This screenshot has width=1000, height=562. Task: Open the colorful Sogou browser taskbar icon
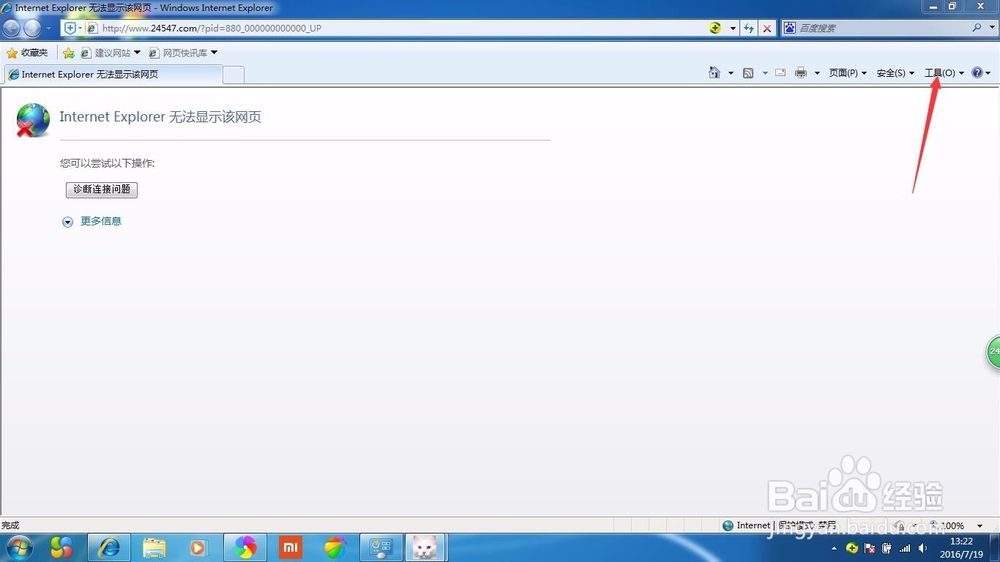pos(62,548)
